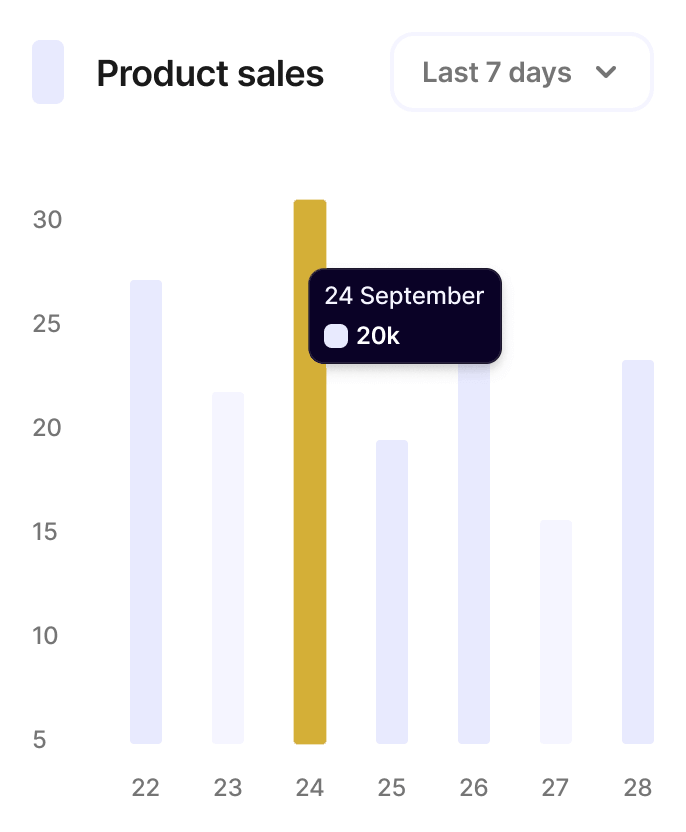Click the bar for day 28
Image resolution: width=686 pixels, height=832 pixels.
(x=638, y=551)
